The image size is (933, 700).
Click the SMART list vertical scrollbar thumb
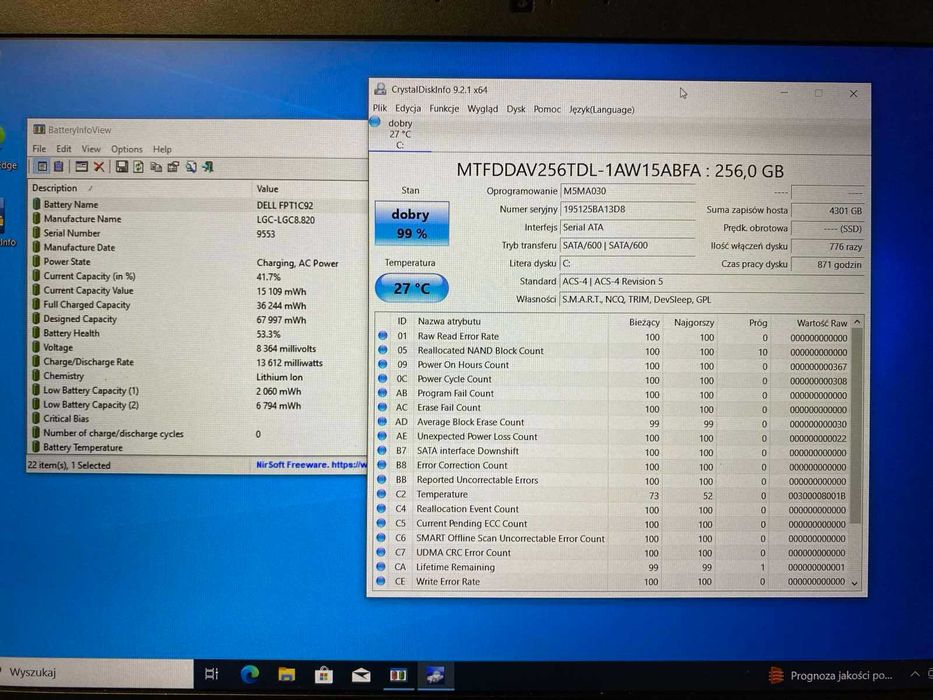(x=856, y=427)
